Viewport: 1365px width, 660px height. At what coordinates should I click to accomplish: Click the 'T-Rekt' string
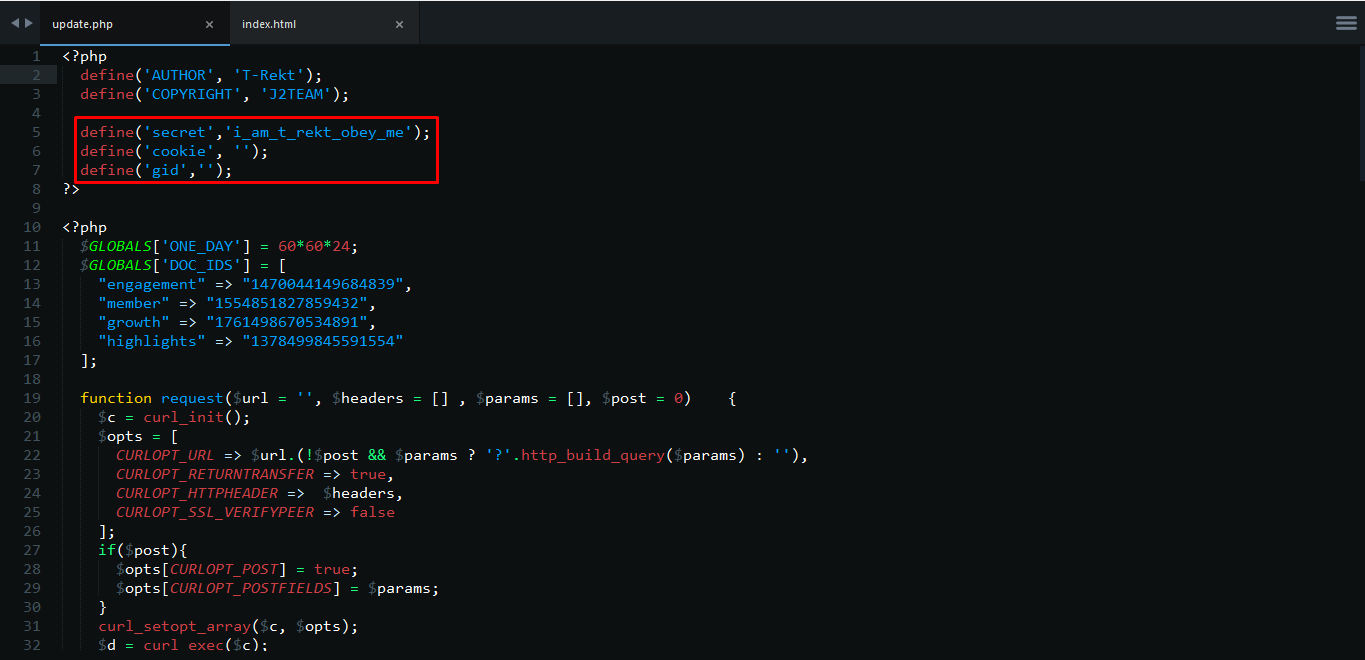pyautogui.click(x=269, y=76)
